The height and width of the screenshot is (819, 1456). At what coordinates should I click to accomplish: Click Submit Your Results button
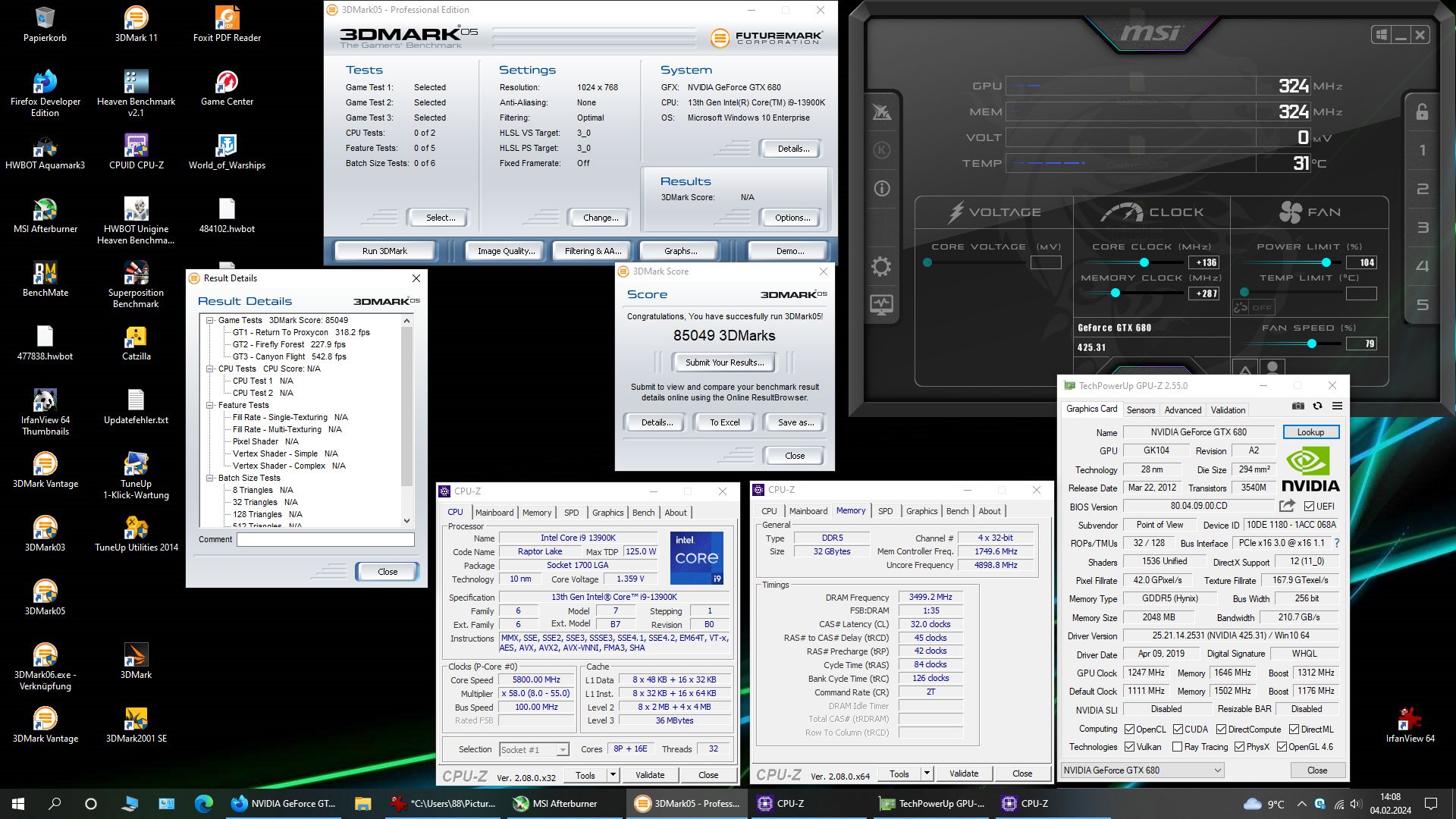724,362
